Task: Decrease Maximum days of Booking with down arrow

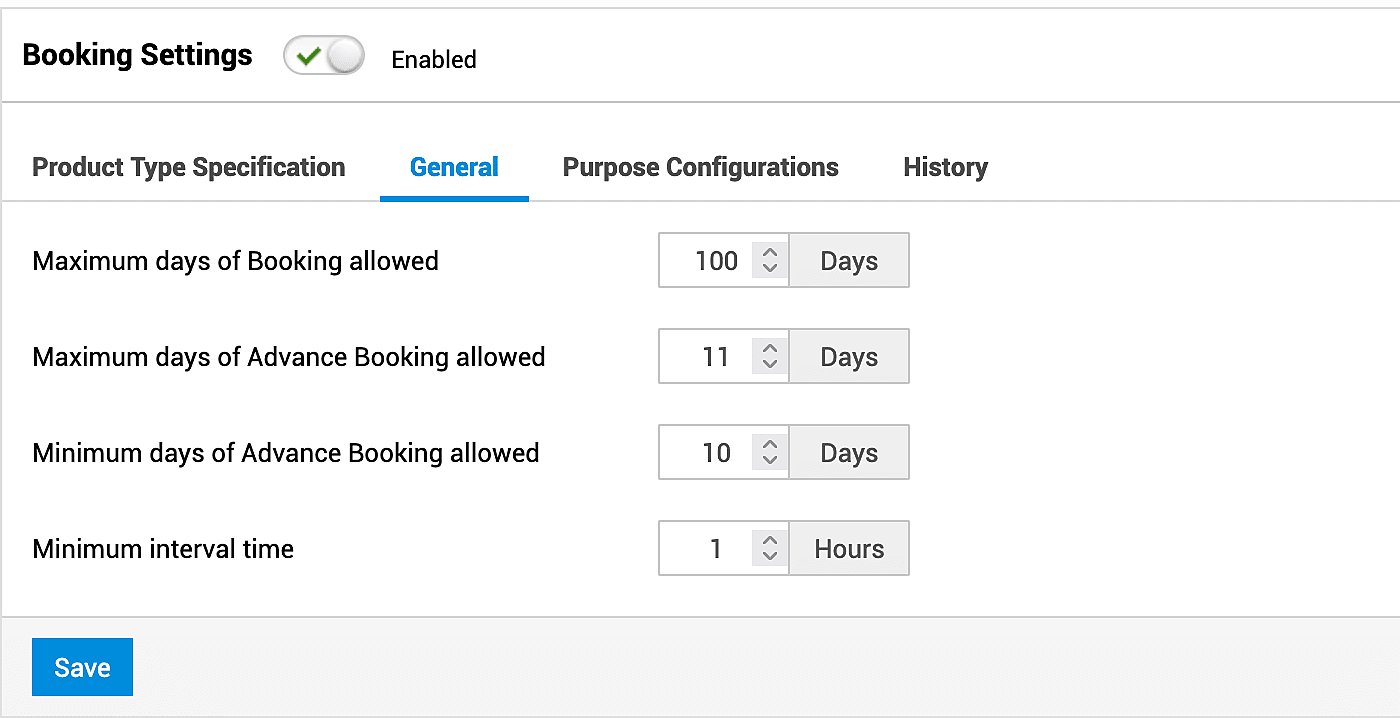Action: click(769, 269)
